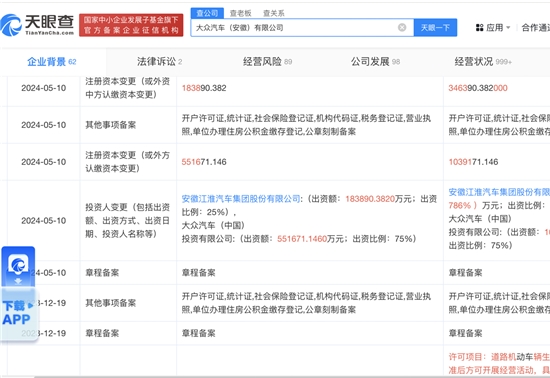Select the value 183890.382
The height and width of the screenshot is (378, 550).
(204, 88)
